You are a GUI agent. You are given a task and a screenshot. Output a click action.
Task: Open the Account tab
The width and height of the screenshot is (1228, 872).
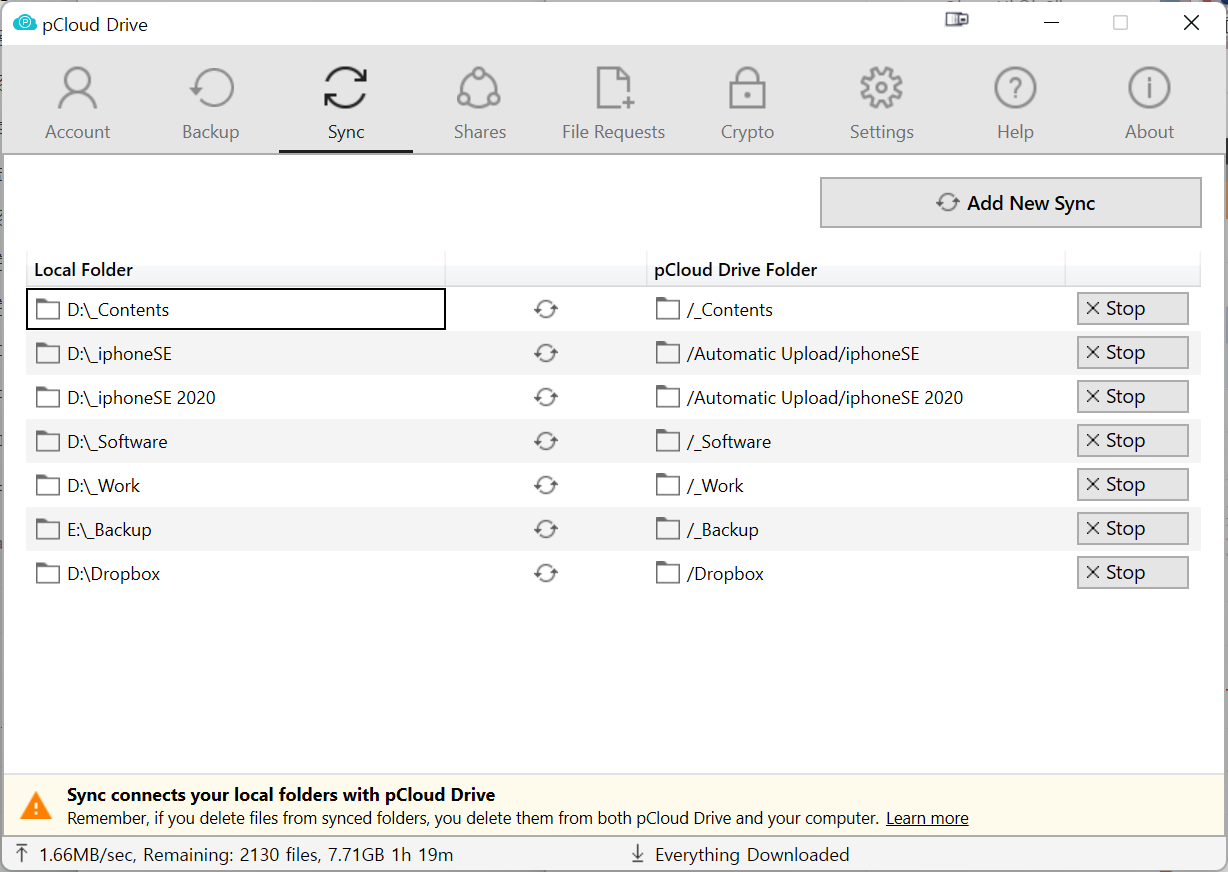point(77,103)
